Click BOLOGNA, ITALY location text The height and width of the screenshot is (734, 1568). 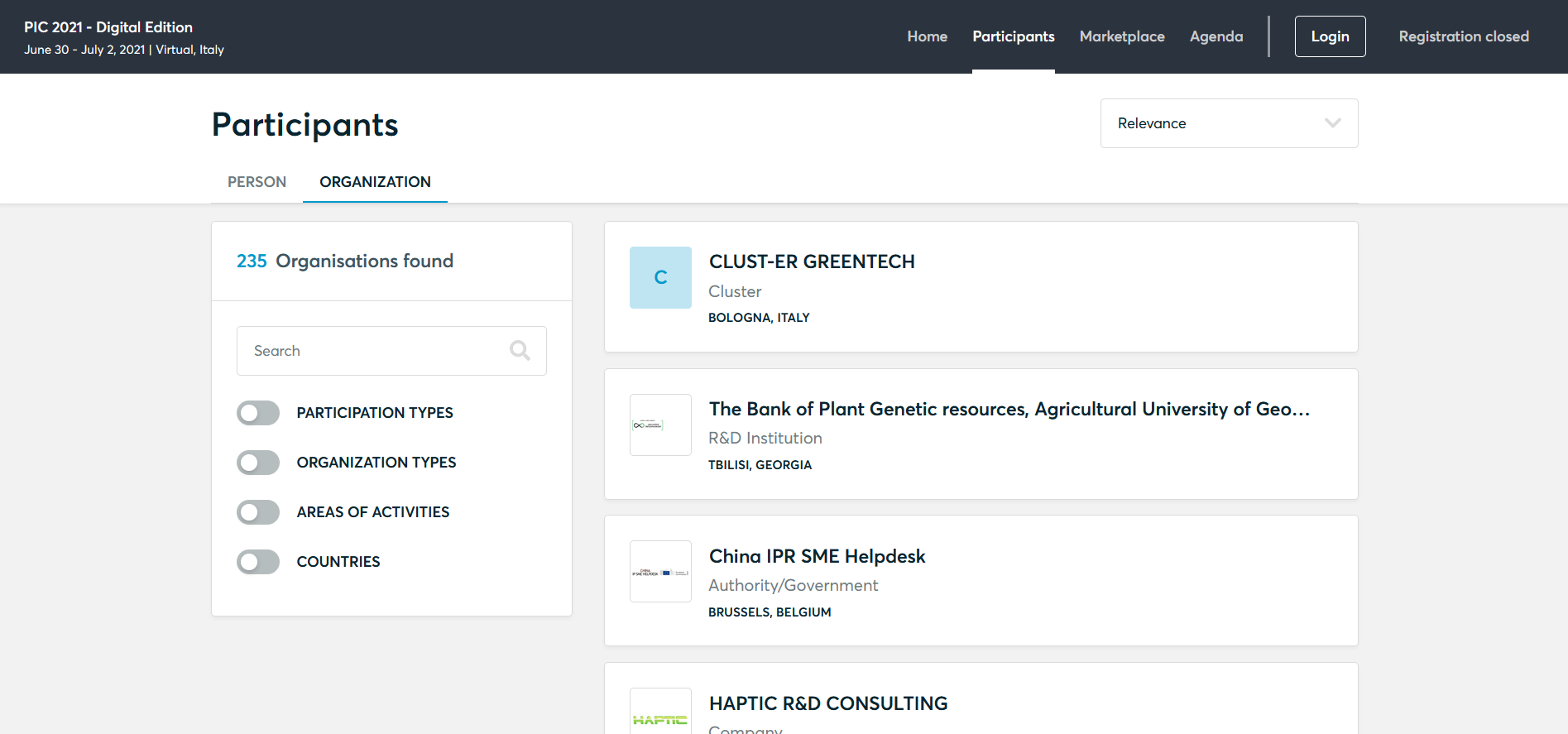point(759,318)
